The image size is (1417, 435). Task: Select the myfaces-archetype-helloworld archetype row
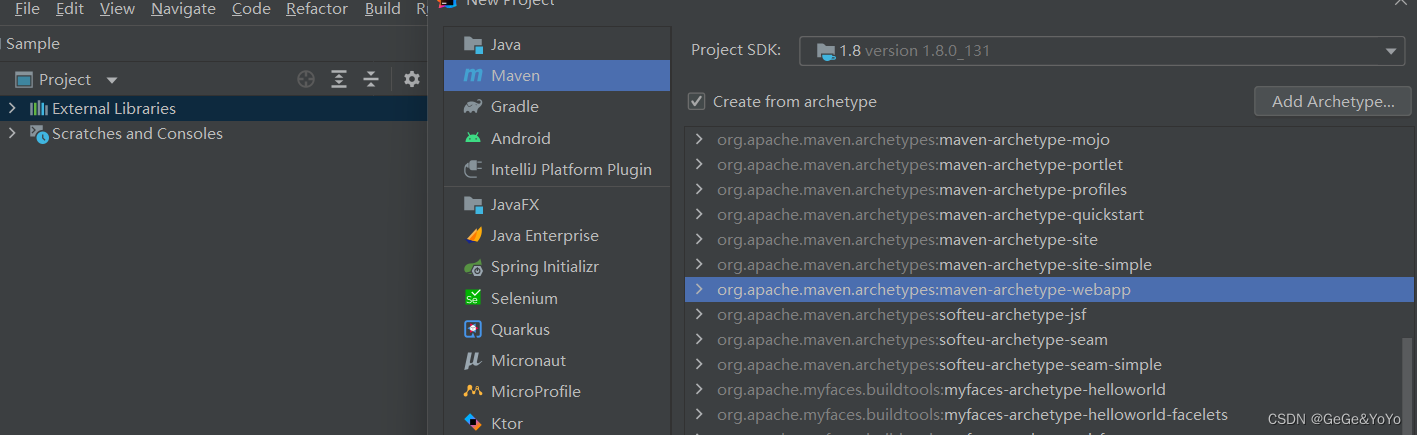1043,390
